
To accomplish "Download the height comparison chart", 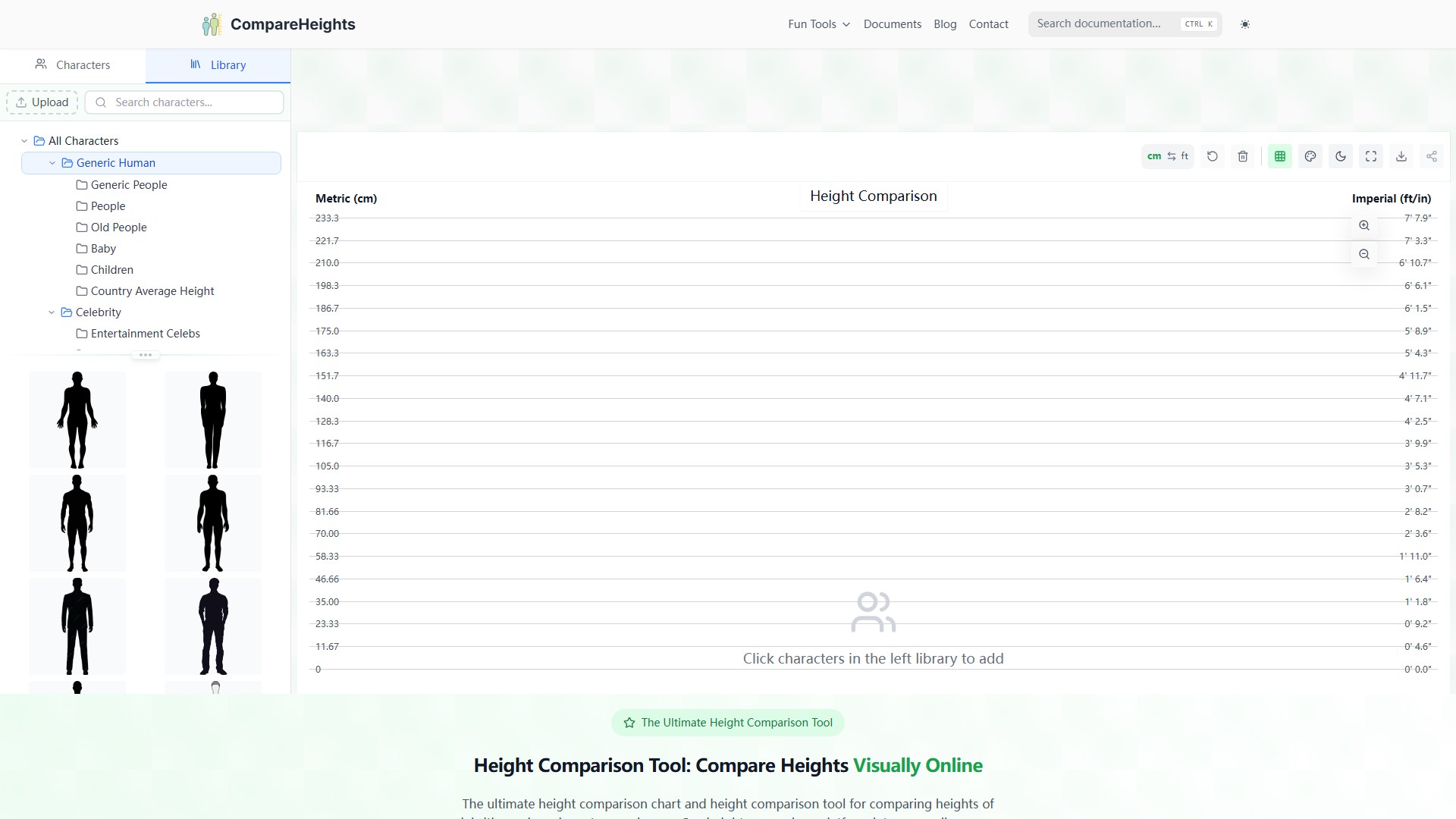I will pyautogui.click(x=1401, y=156).
